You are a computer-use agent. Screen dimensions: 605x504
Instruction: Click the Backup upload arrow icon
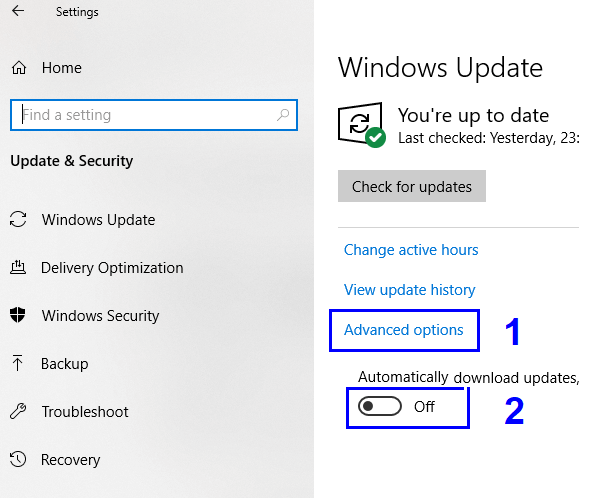point(17,363)
